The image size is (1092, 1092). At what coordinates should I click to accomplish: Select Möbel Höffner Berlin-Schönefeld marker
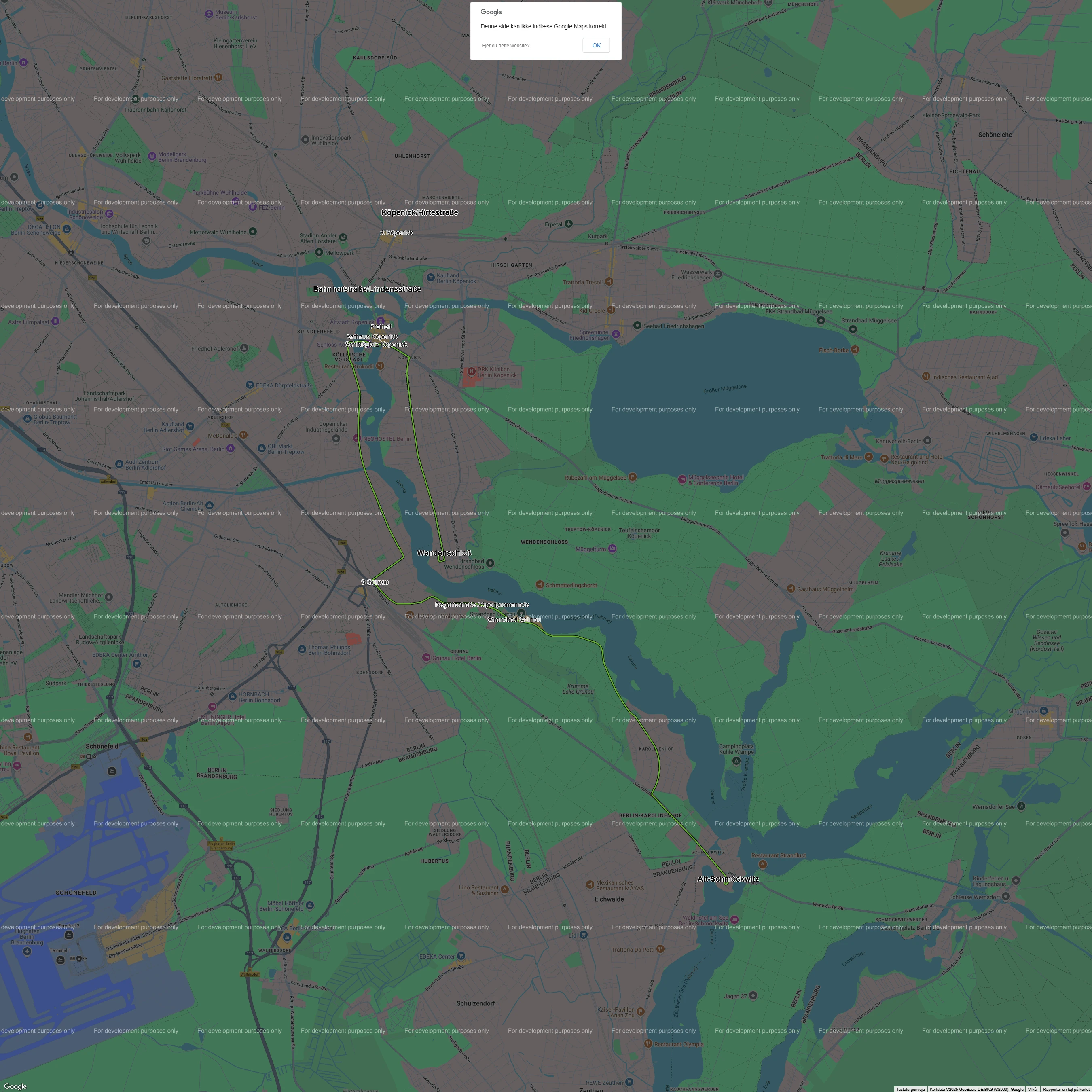(x=310, y=906)
